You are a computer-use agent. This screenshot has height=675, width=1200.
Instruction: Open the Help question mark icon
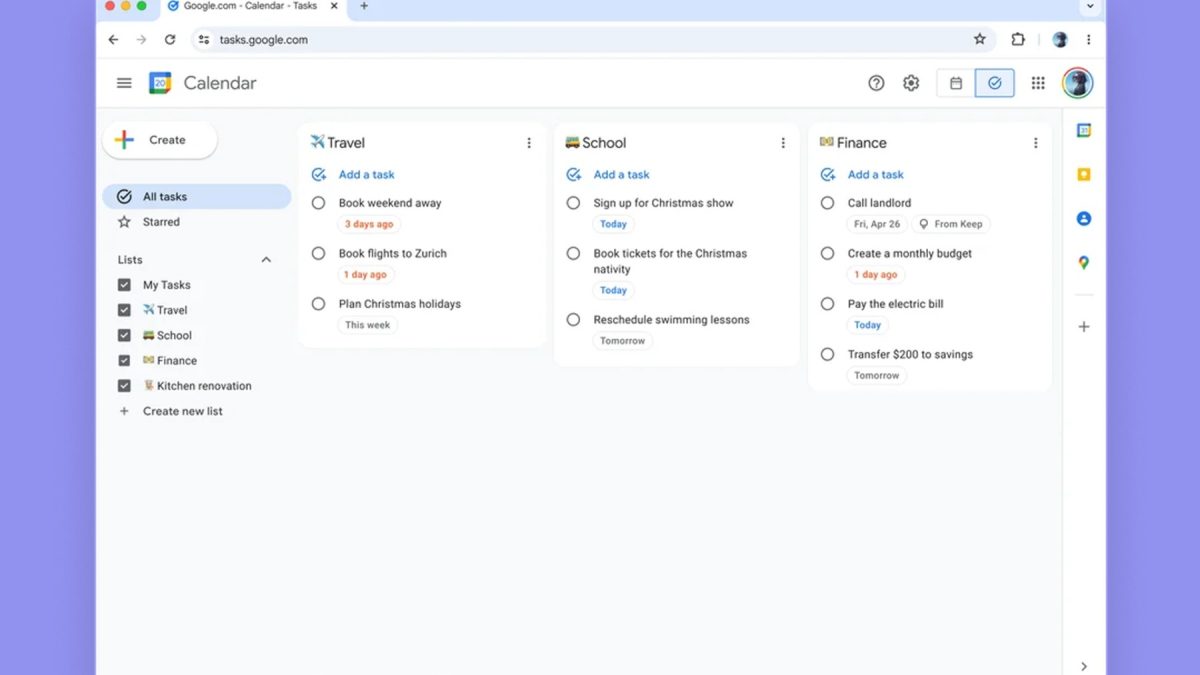click(876, 83)
